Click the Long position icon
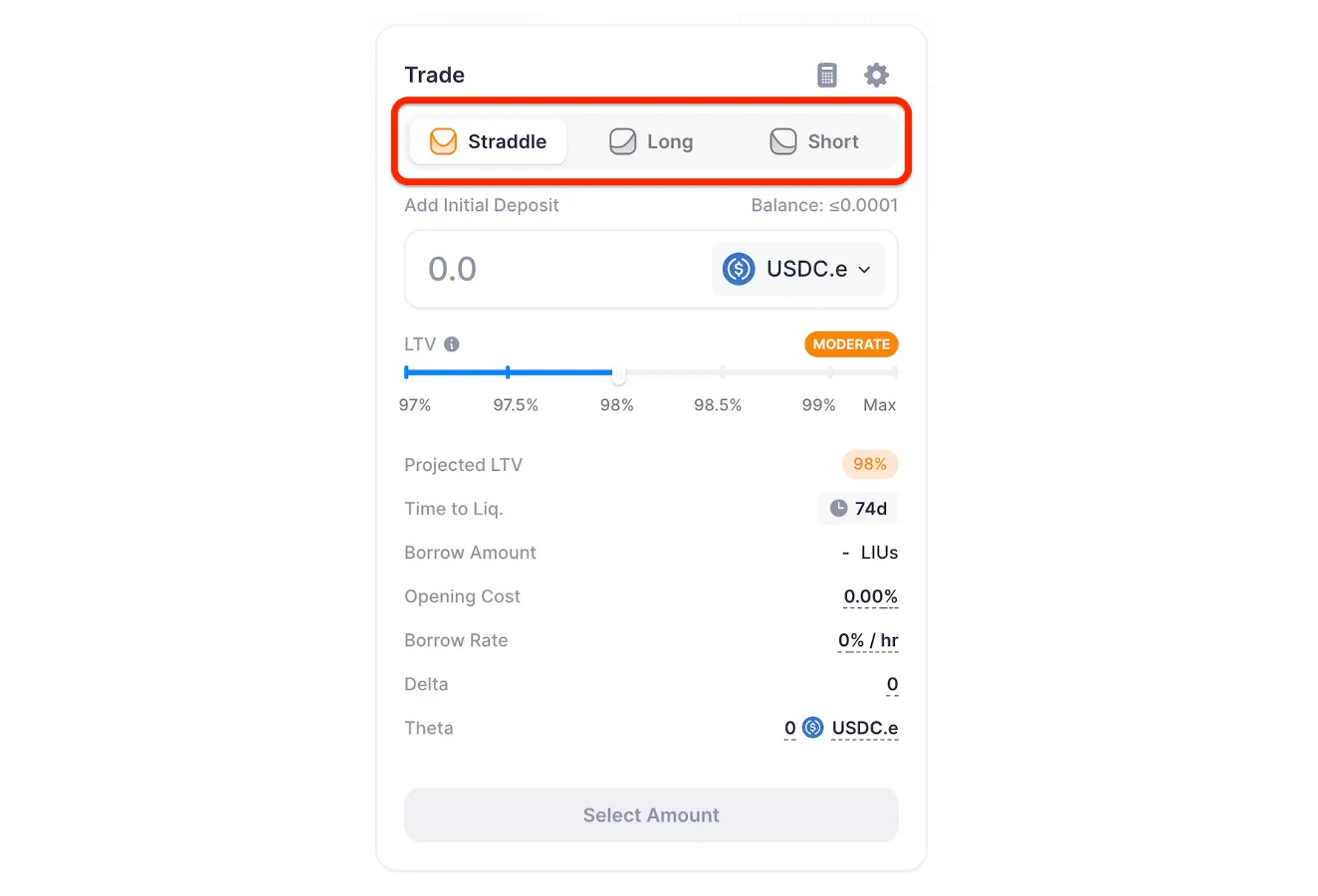The height and width of the screenshot is (896, 1318). [x=623, y=141]
